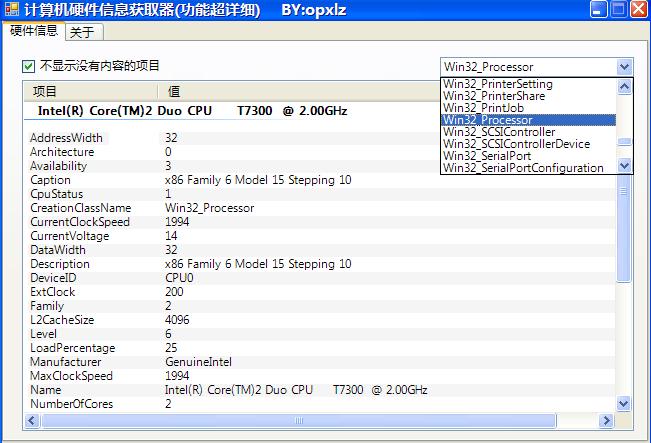
Task: Click the application icon in title bar
Action: [12, 9]
